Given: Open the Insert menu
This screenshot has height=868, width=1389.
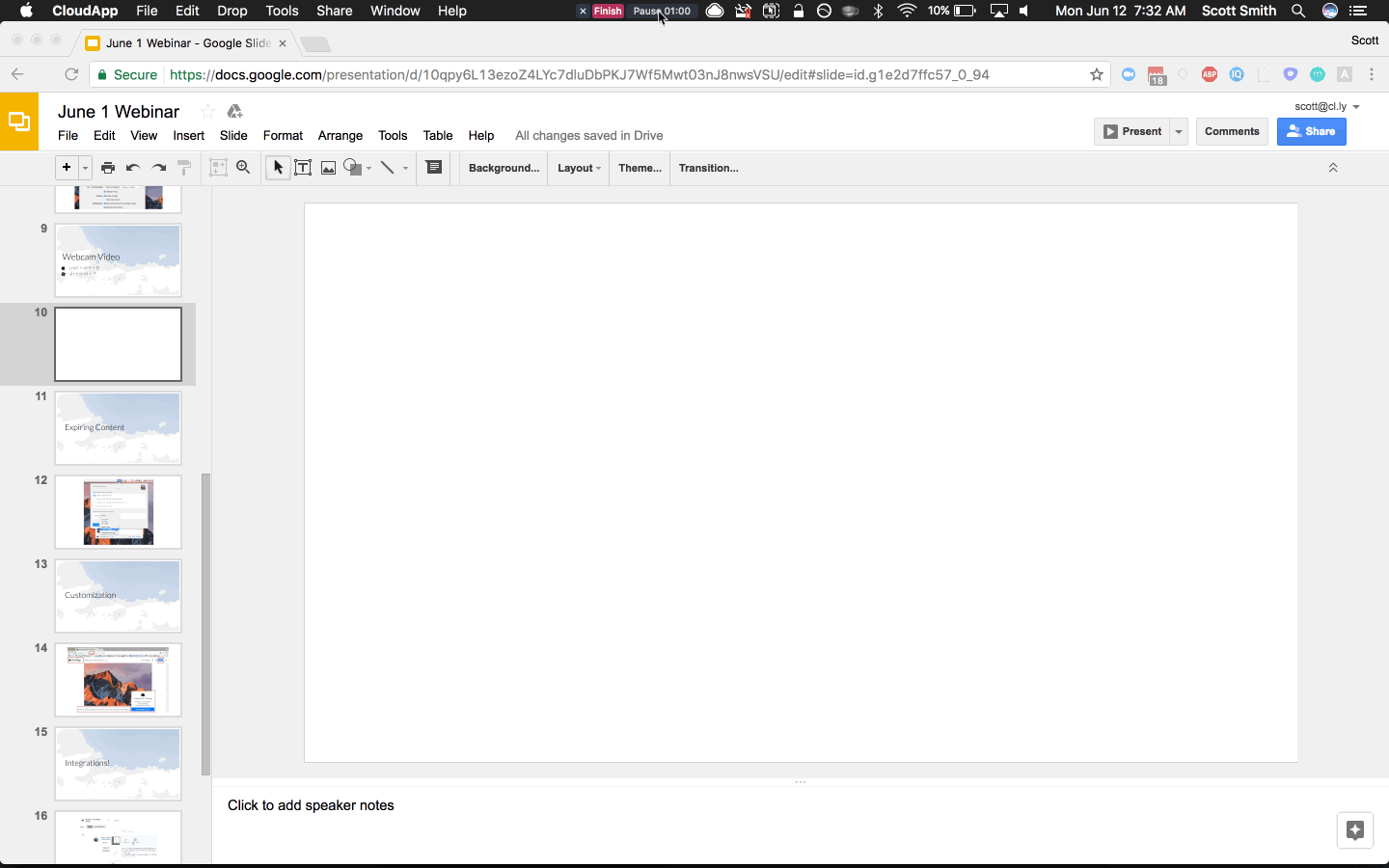Looking at the screenshot, I should click(x=188, y=136).
